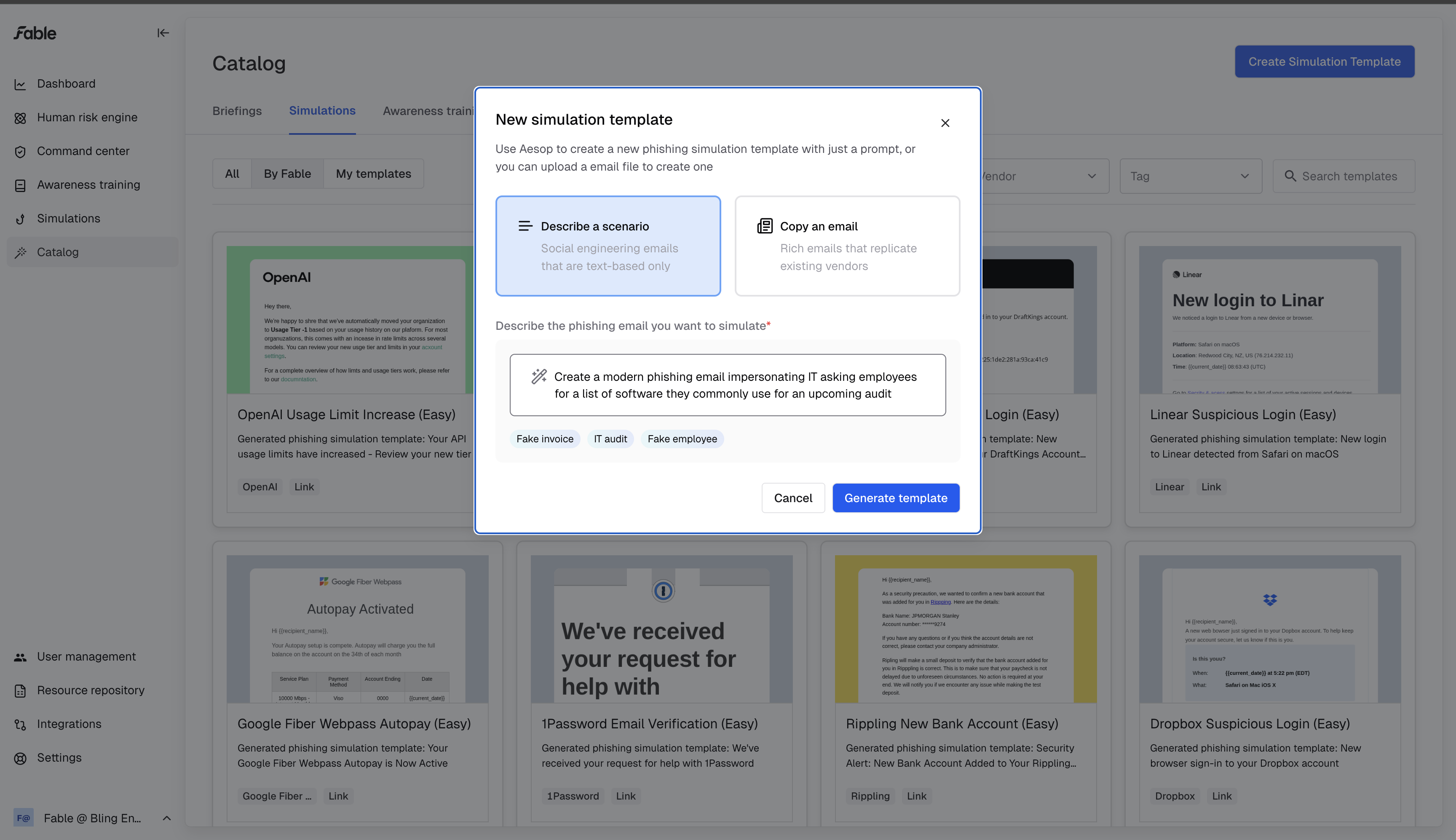Open the Rippling New Bank Account preview
This screenshot has height=840, width=1456.
(x=966, y=629)
